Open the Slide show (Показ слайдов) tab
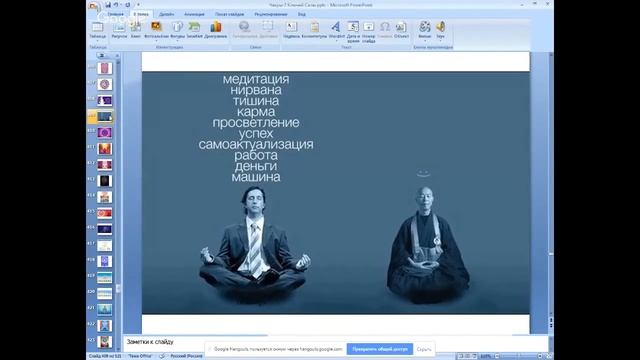 pos(229,14)
